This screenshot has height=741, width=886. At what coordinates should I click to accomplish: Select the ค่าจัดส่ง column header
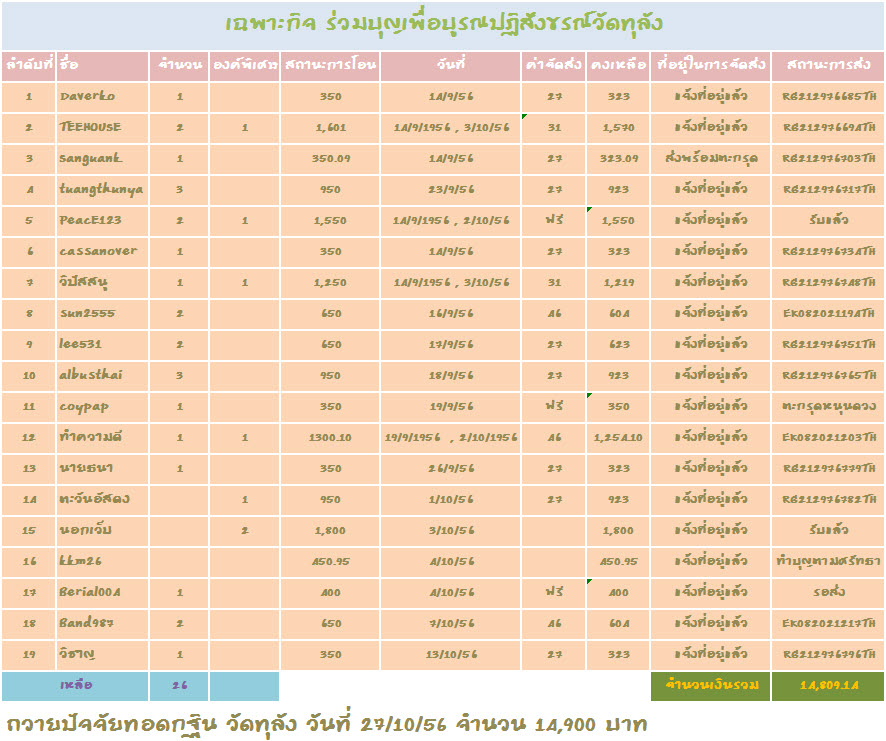(x=553, y=65)
